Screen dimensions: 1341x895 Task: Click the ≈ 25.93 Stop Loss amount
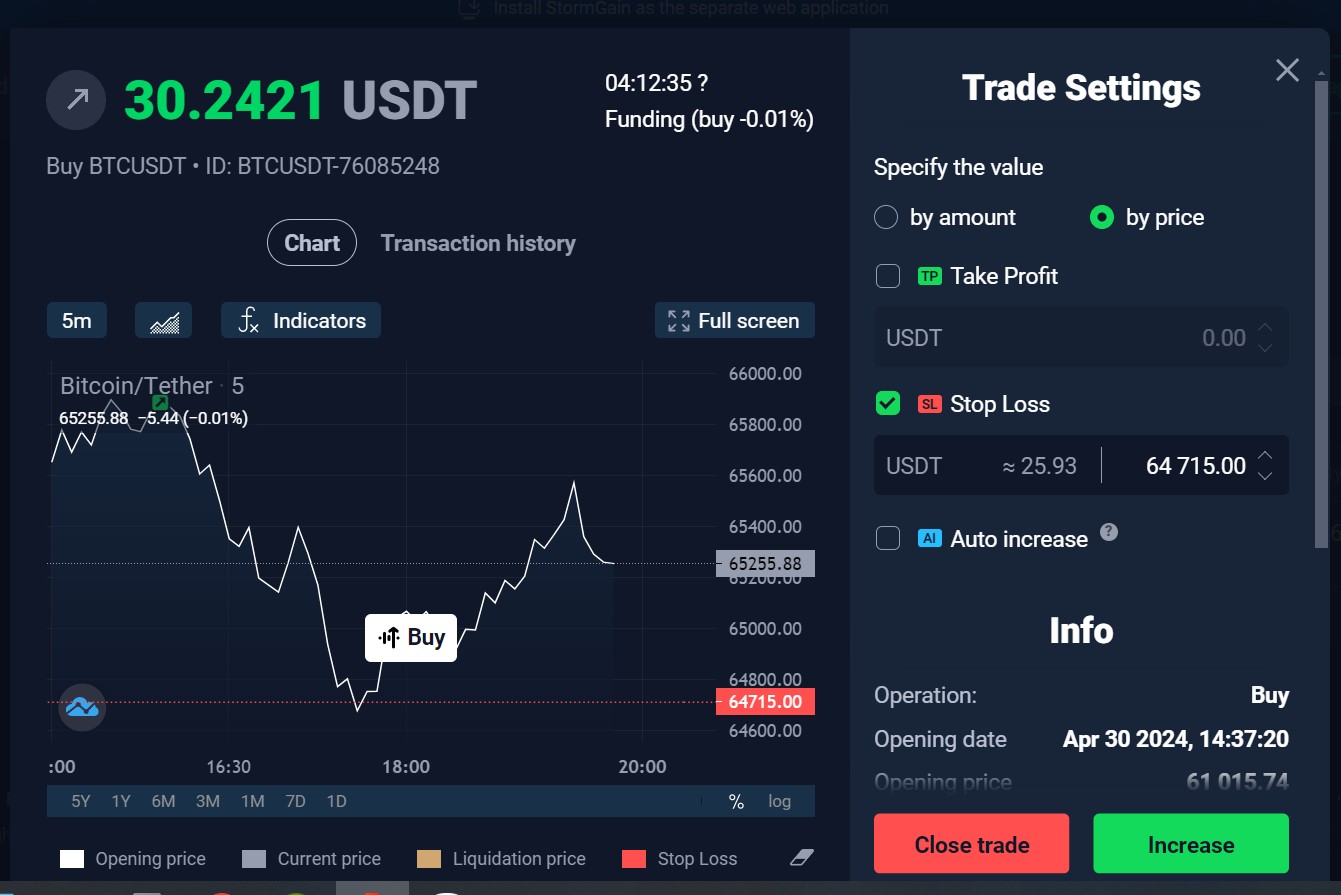(x=1039, y=465)
